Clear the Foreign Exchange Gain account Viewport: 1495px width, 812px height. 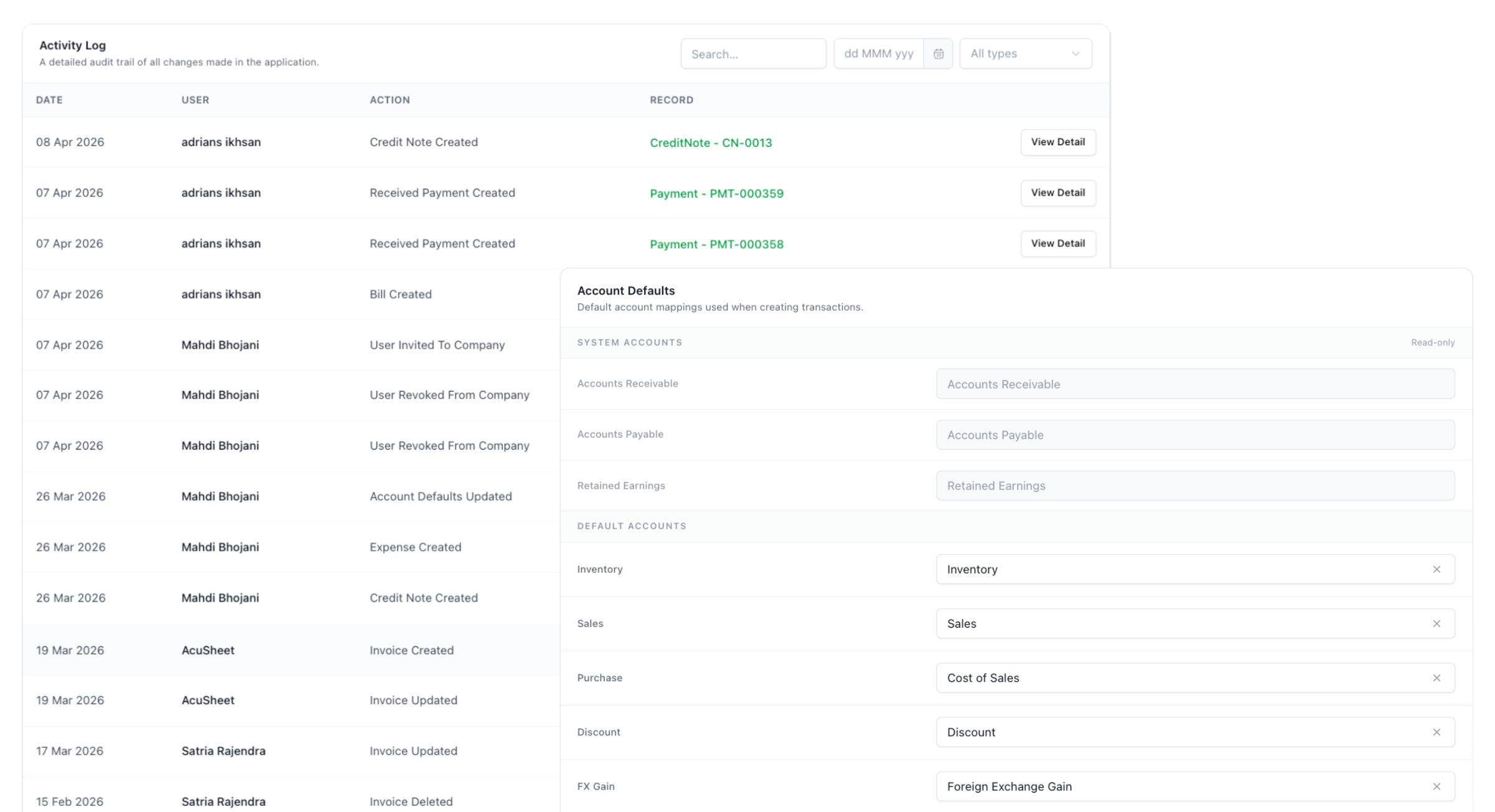1437,786
